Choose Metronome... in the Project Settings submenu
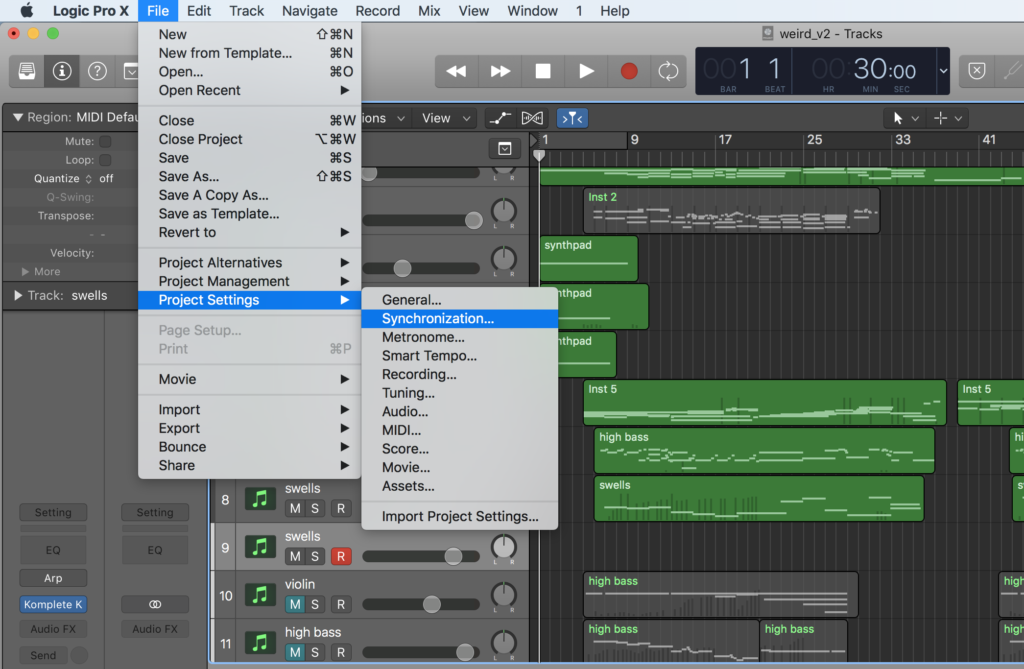 [x=460, y=337]
